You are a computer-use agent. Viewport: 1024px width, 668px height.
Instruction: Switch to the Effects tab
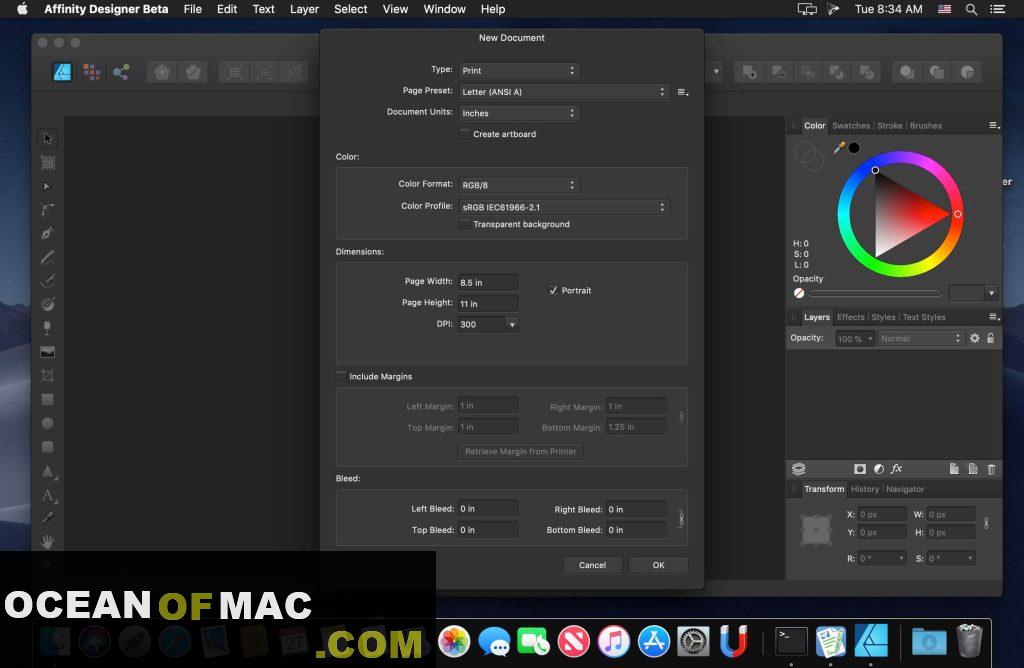850,317
